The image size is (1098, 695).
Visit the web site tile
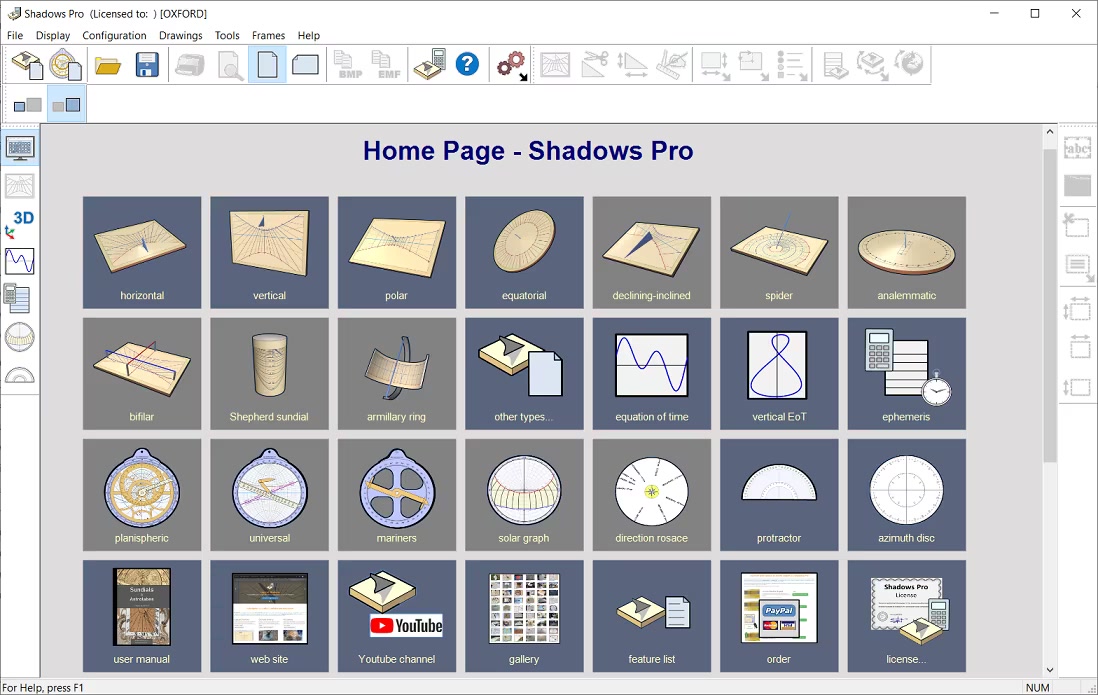pos(269,616)
